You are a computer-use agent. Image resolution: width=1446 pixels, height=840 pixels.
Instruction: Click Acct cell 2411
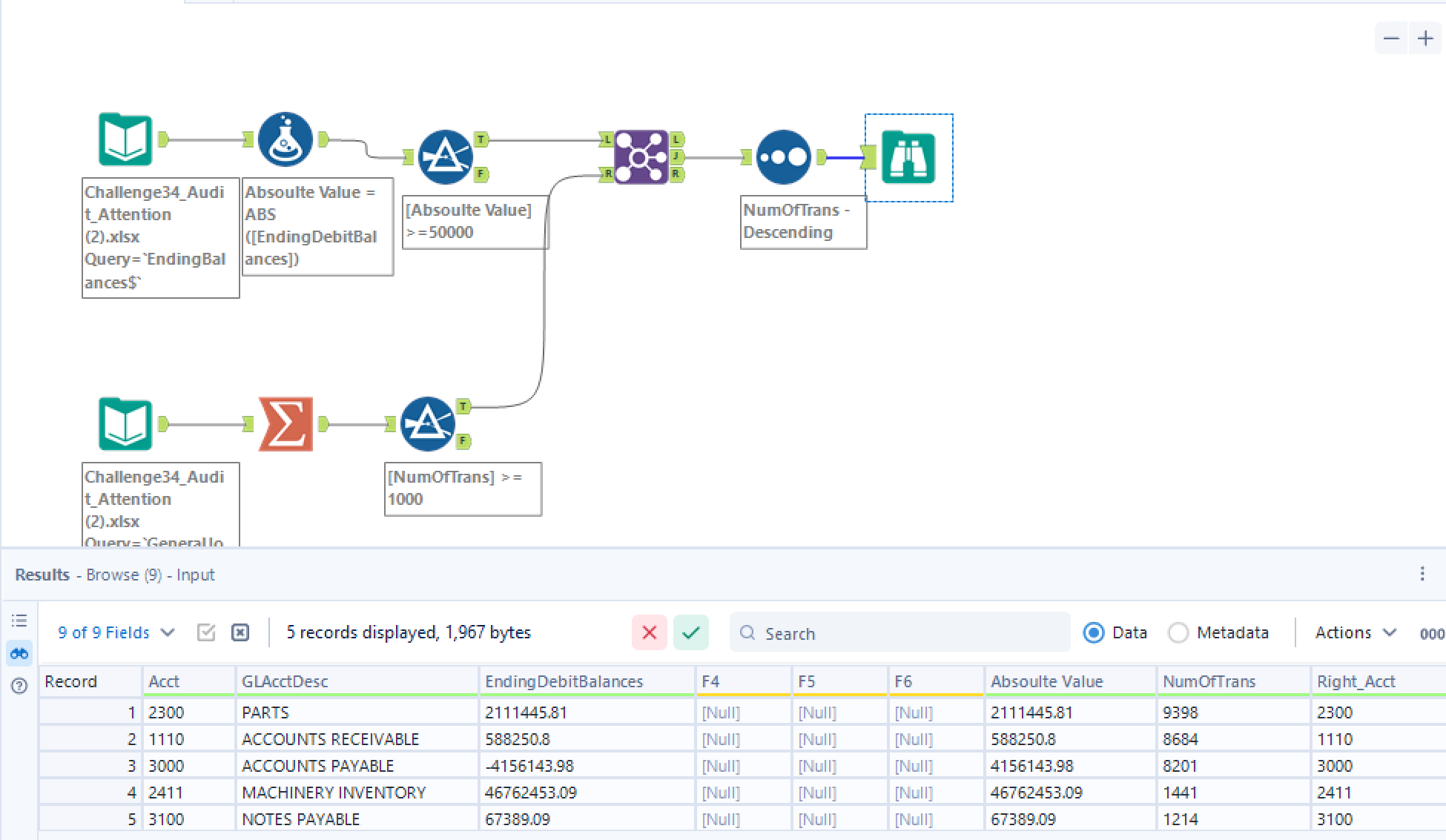(188, 793)
